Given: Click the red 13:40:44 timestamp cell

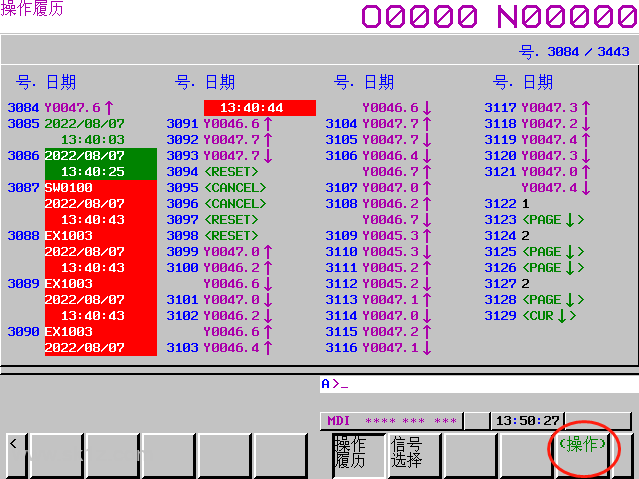Looking at the screenshot, I should [260, 108].
